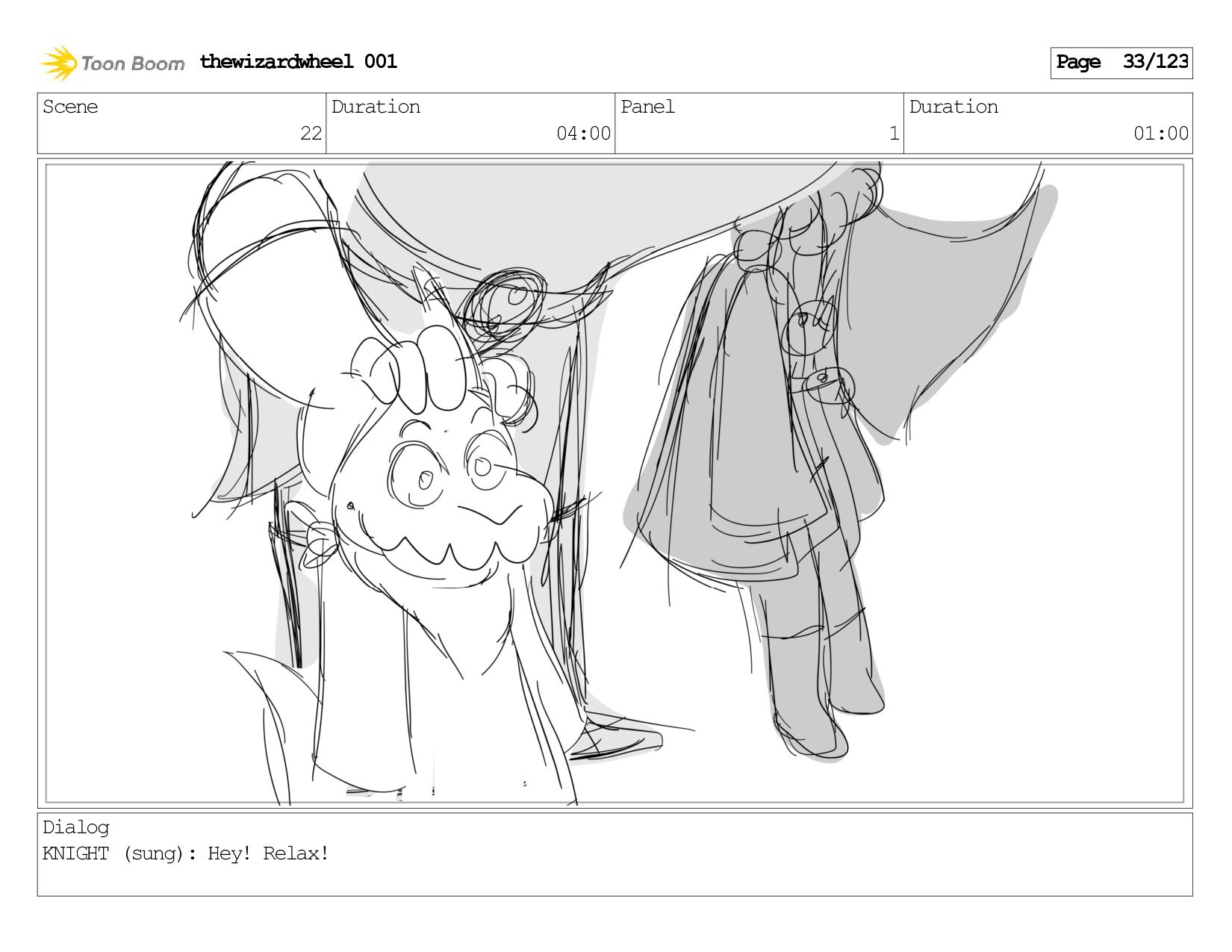Select the panel duration value '01:00'
This screenshot has width=1232, height=952.
click(x=1160, y=134)
